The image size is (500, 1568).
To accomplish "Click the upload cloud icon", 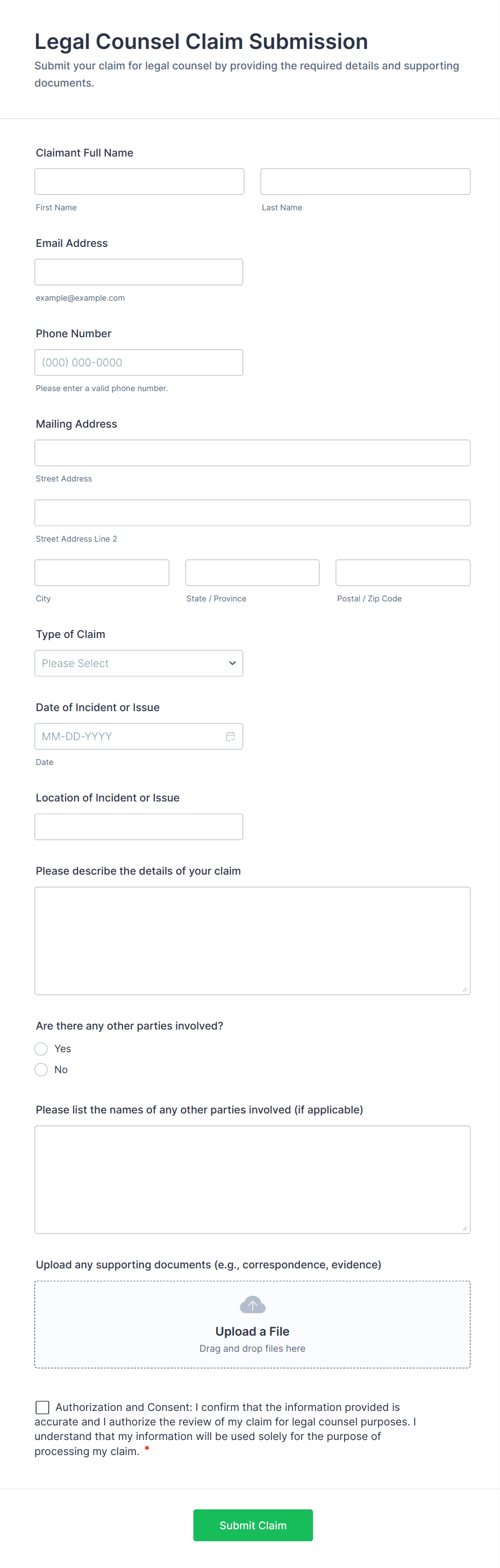I will pyautogui.click(x=252, y=1304).
